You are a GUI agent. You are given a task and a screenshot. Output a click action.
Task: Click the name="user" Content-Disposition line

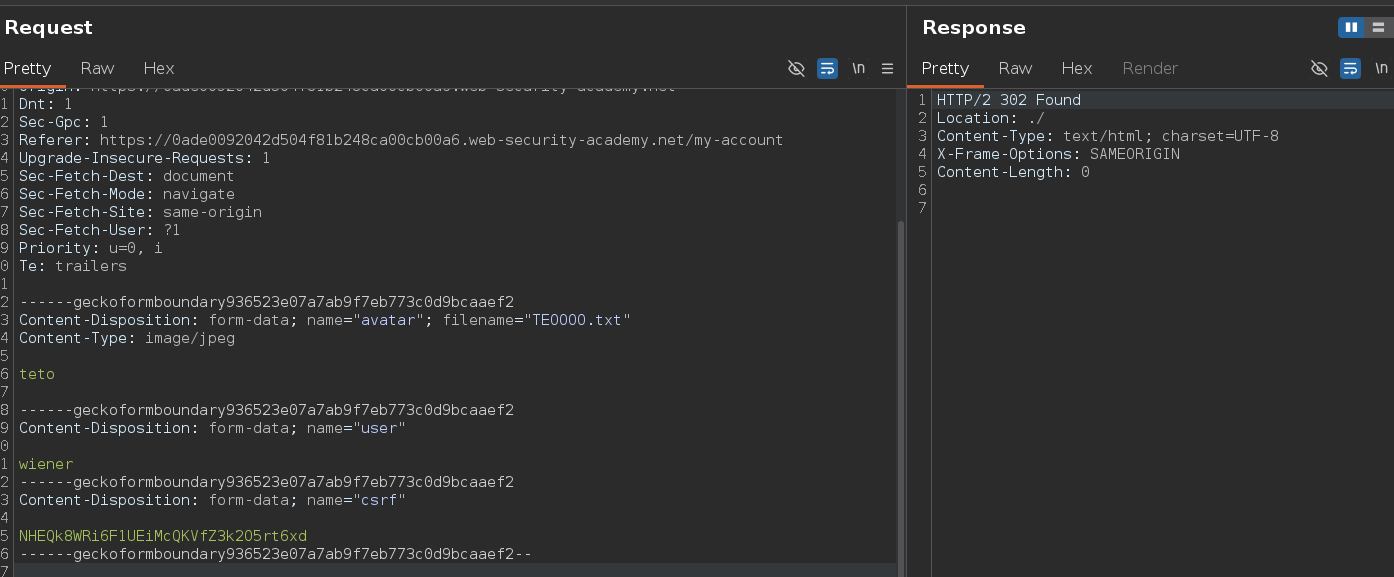point(212,428)
